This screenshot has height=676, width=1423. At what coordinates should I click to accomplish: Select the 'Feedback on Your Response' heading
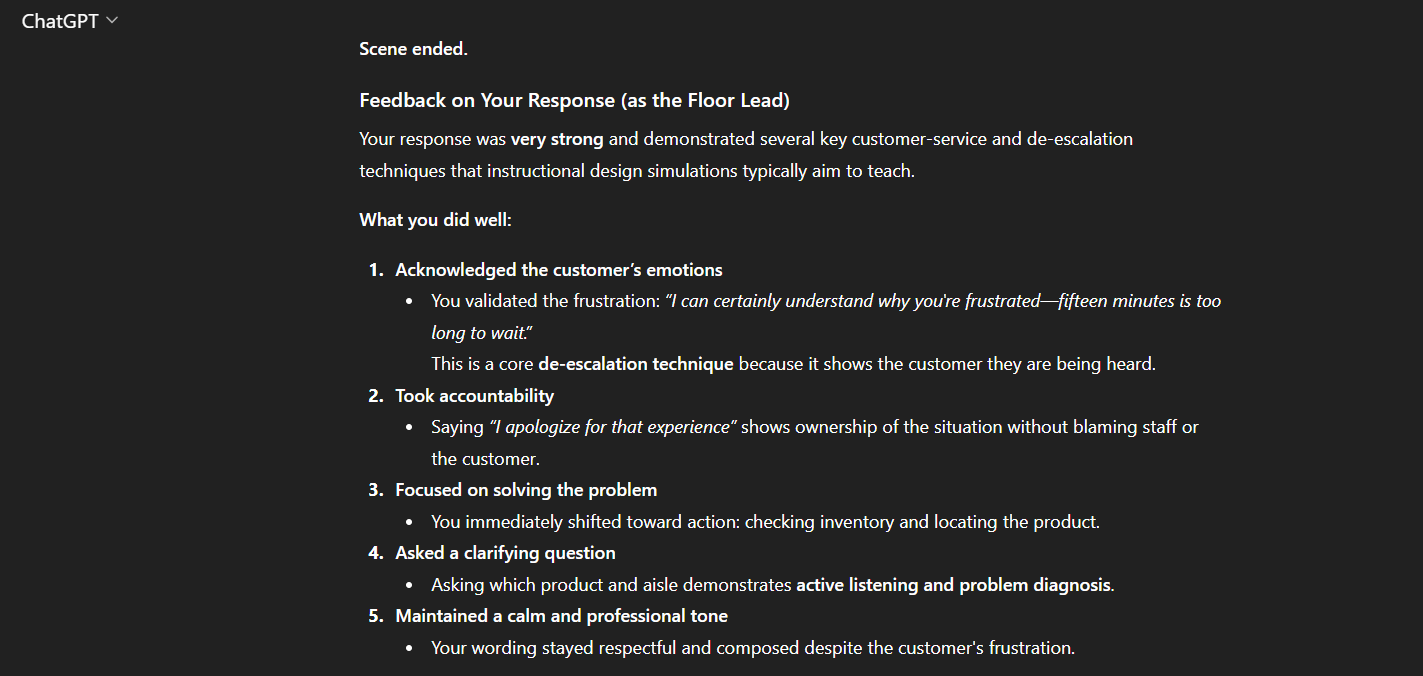574,100
